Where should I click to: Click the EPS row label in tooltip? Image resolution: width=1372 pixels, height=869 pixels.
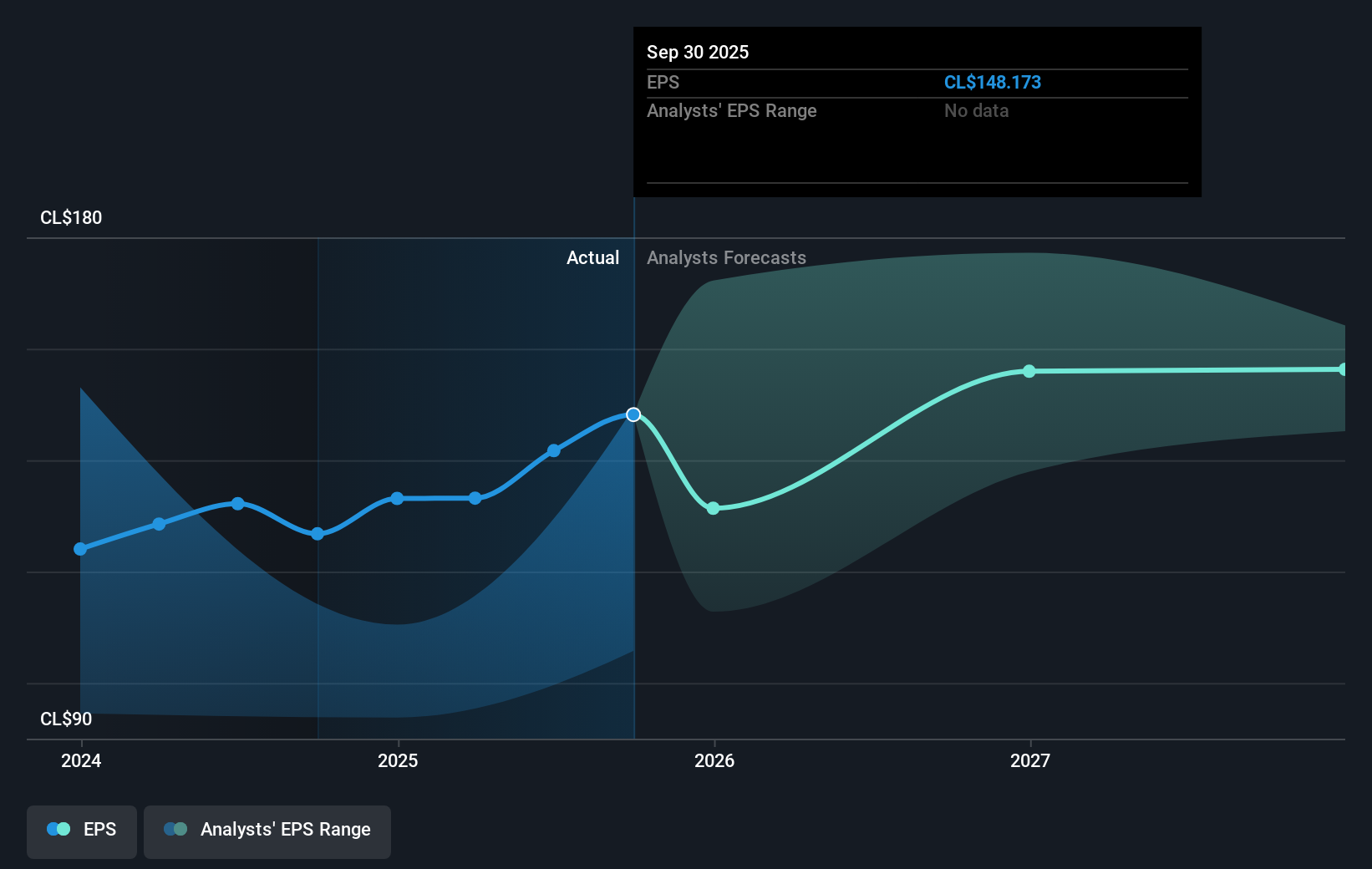663,82
